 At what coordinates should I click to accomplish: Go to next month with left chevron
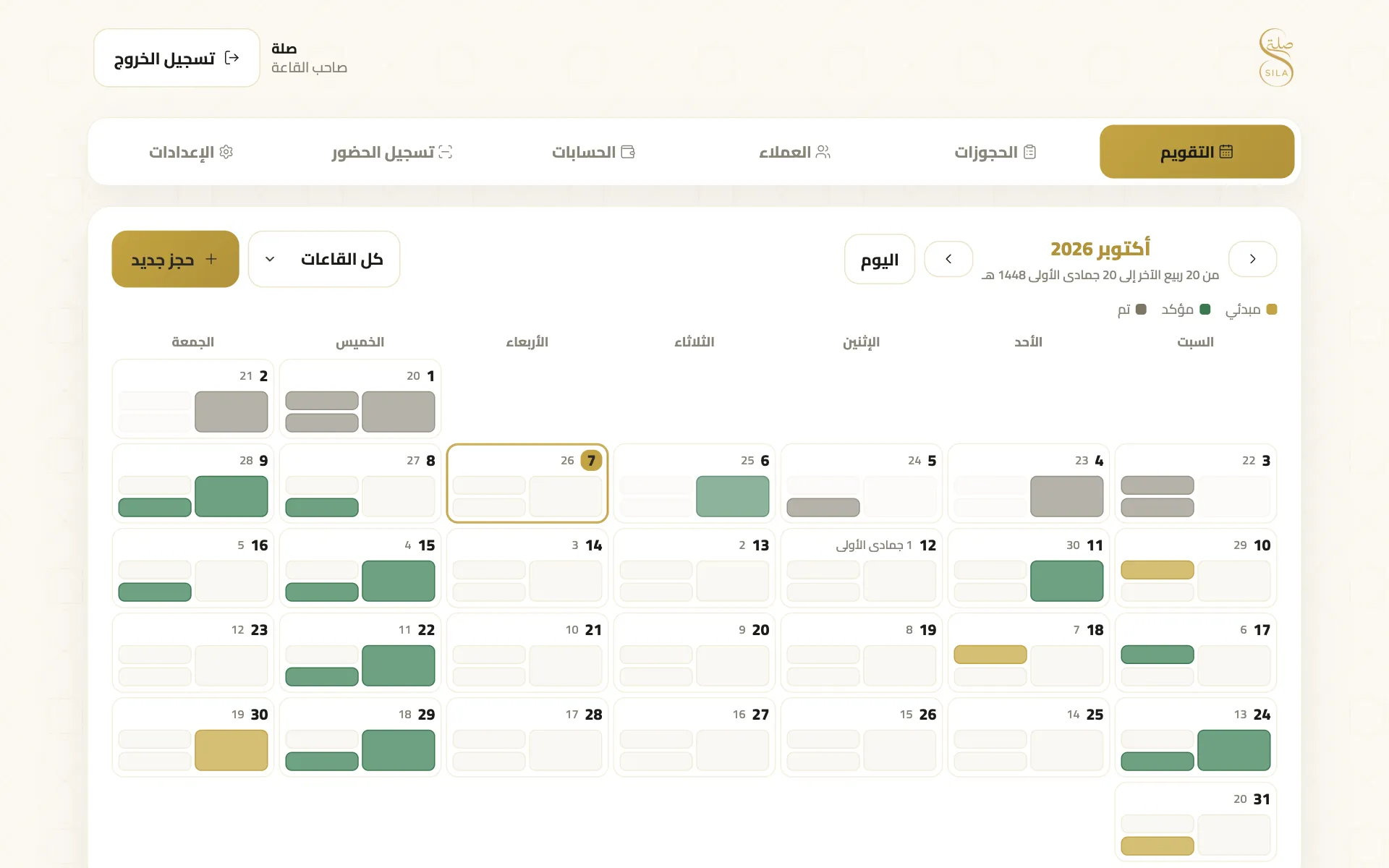pyautogui.click(x=948, y=259)
